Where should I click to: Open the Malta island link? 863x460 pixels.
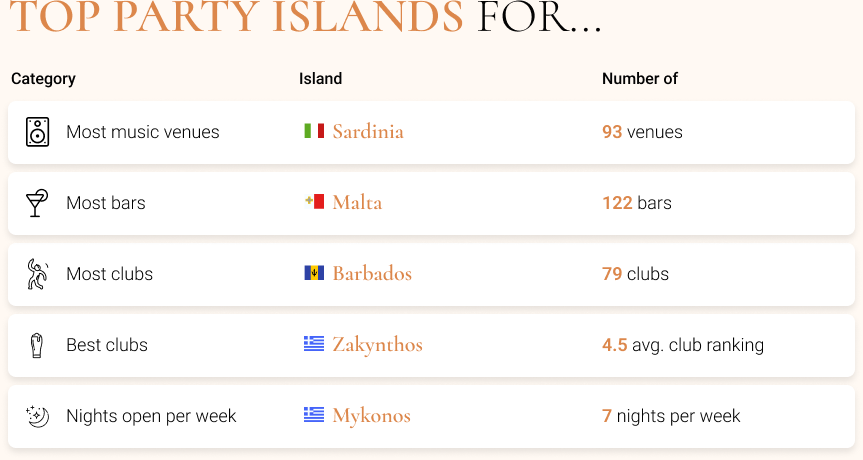[357, 202]
